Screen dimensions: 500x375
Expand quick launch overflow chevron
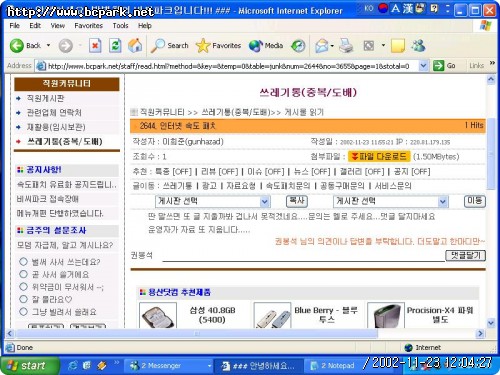click(116, 362)
